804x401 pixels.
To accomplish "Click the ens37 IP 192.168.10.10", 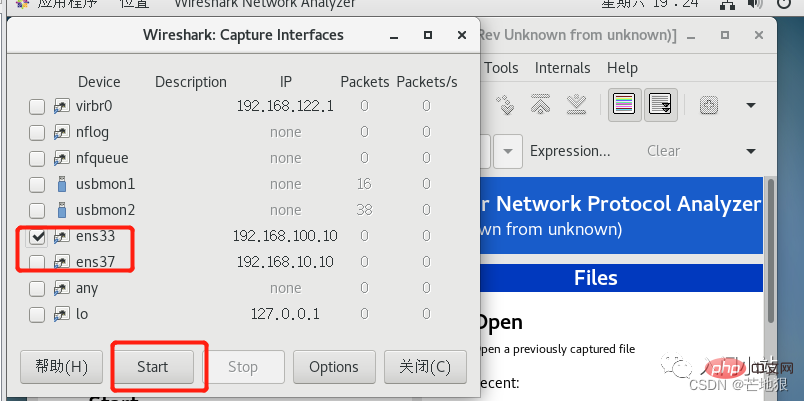I will (x=285, y=263).
